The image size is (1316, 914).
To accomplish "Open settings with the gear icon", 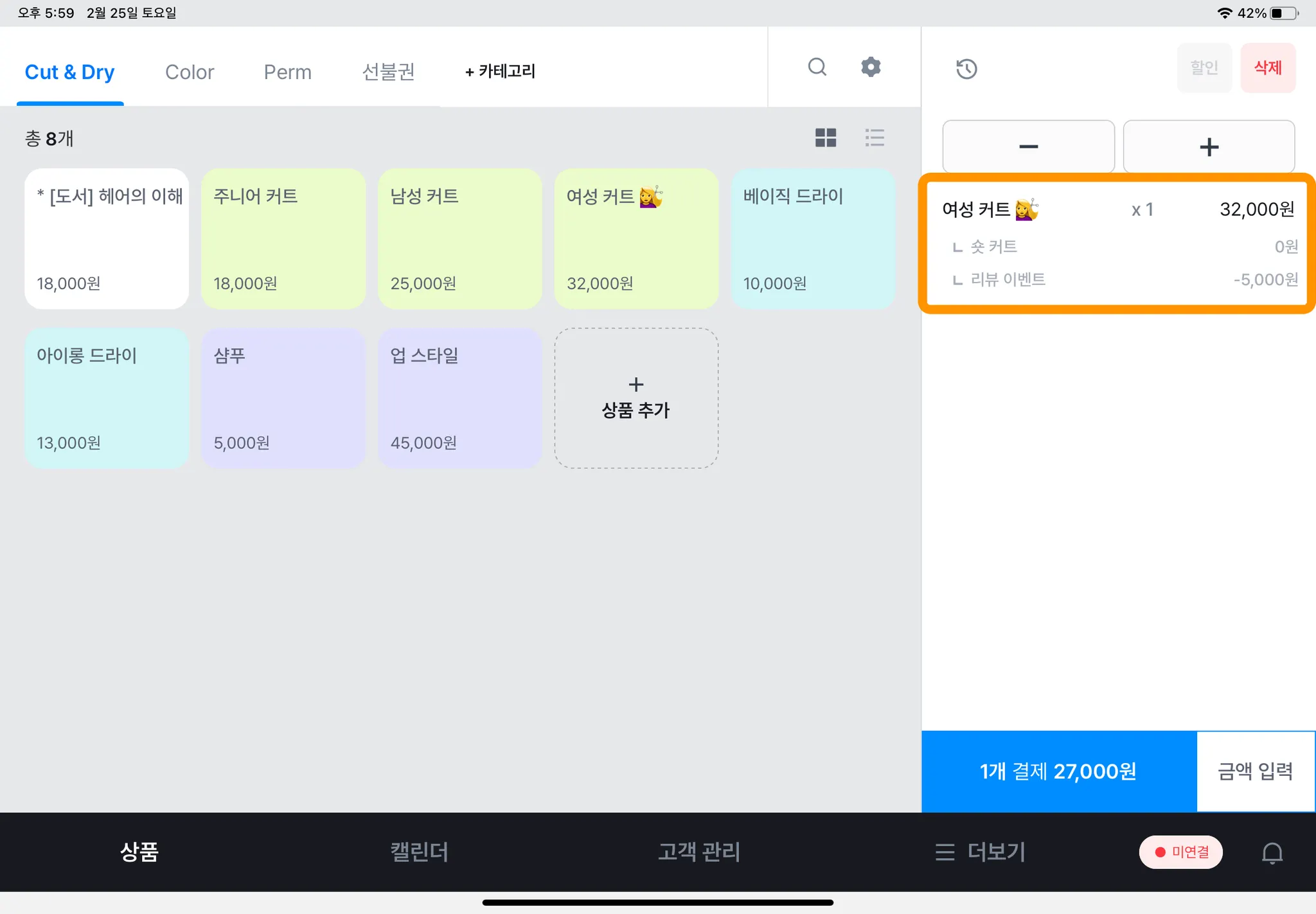I will 871,67.
